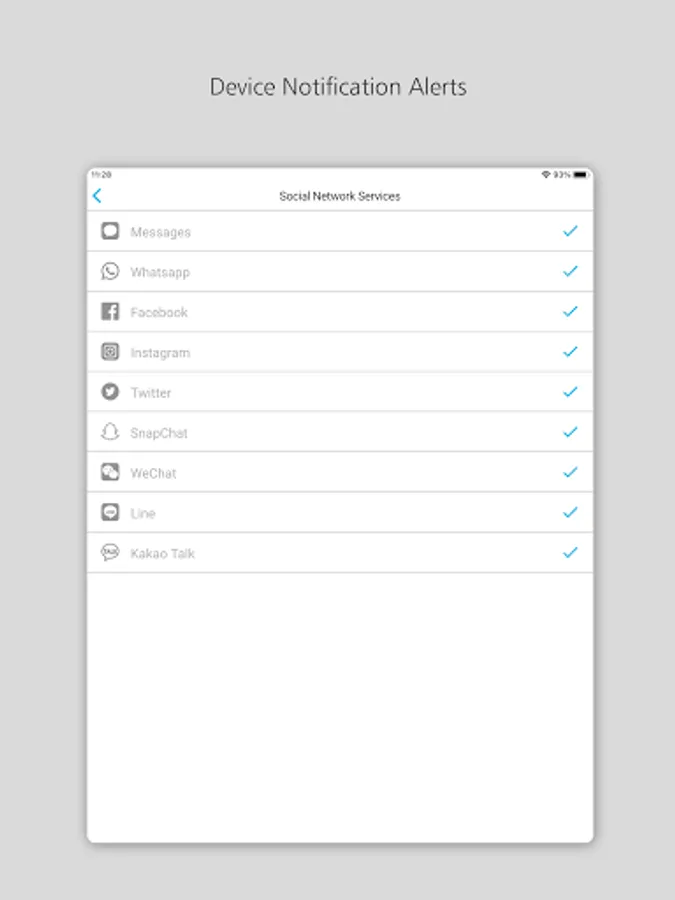
Task: Click the Kakao Talk icon
Action: (110, 552)
